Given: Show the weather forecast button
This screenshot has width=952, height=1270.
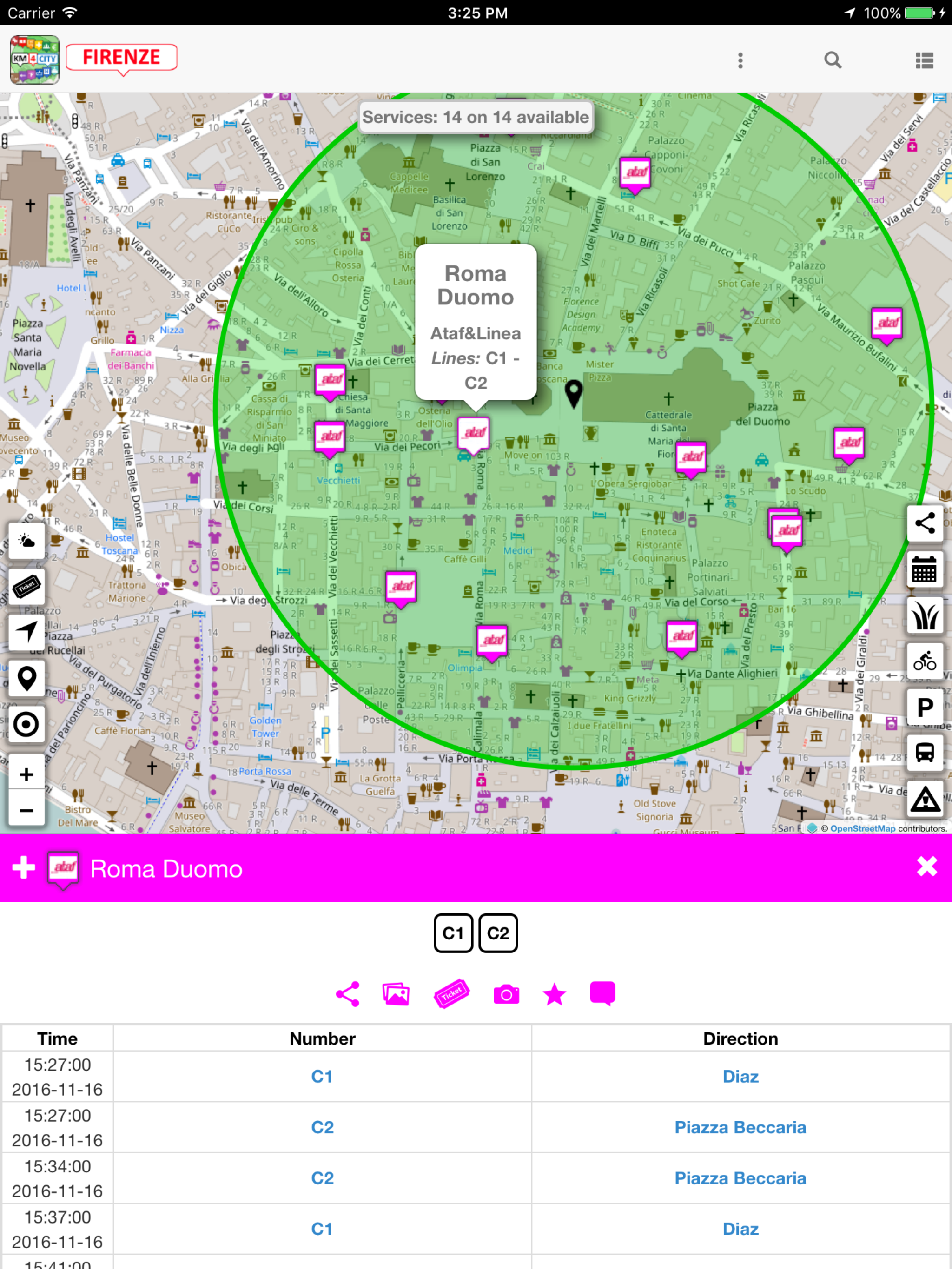Looking at the screenshot, I should pyautogui.click(x=26, y=541).
